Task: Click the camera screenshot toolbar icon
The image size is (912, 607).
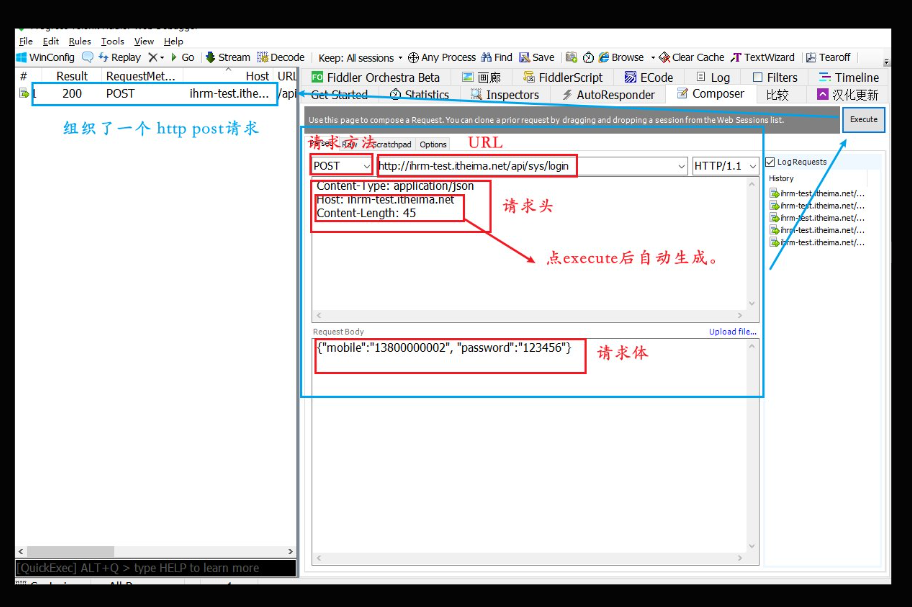Action: [x=571, y=58]
